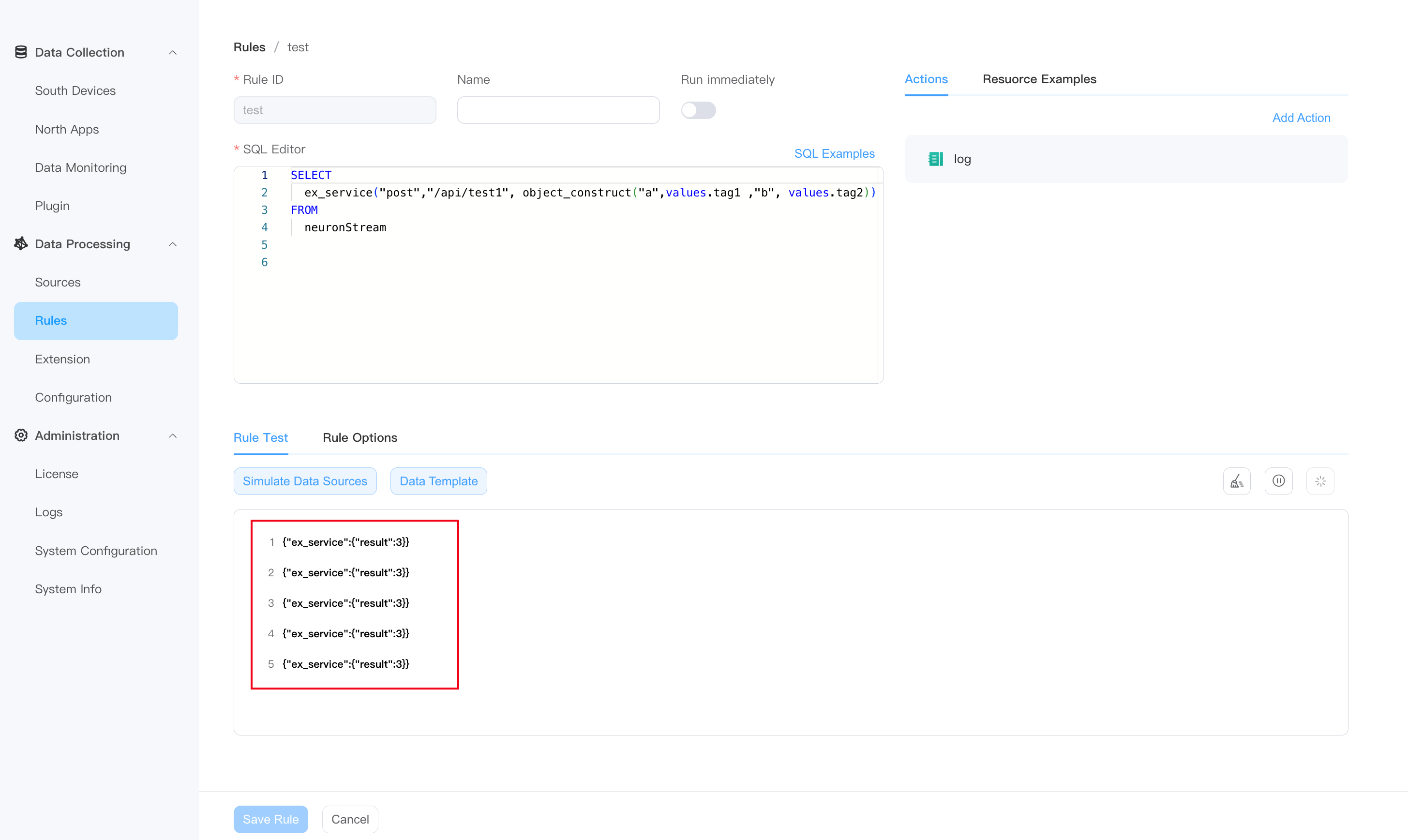Viewport: 1408px width, 840px height.
Task: Click the Data Collection database icon
Action: point(21,52)
